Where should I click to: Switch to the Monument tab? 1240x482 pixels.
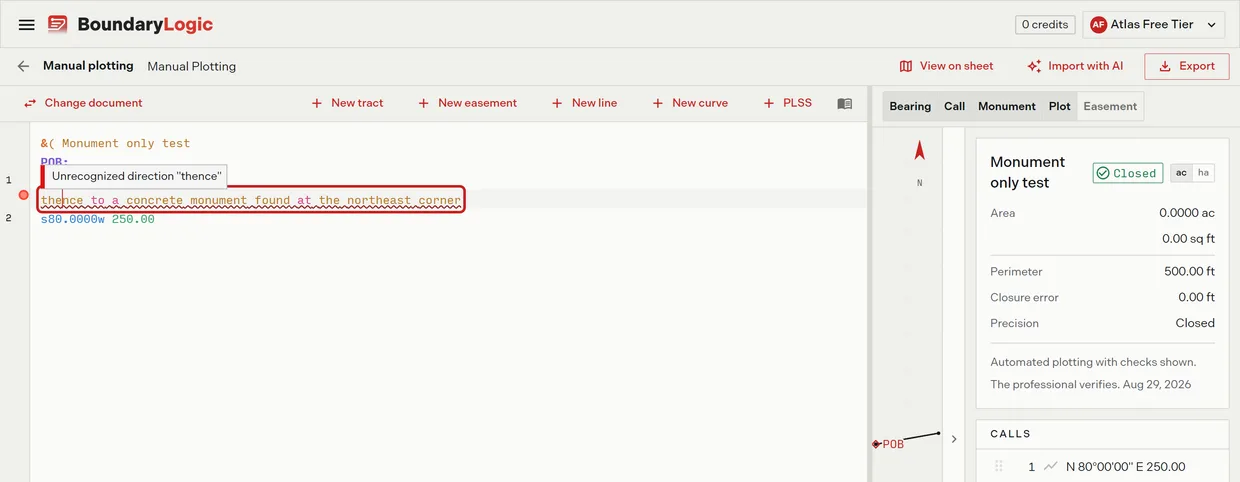coord(1007,106)
